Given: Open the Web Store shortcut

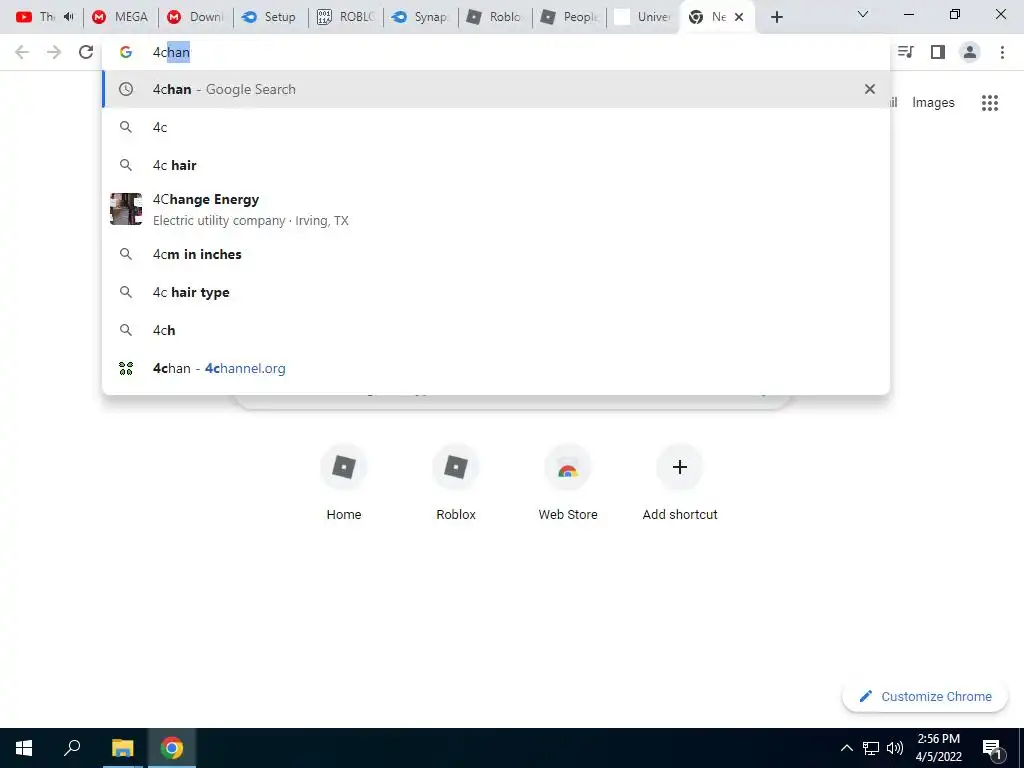Looking at the screenshot, I should [568, 482].
